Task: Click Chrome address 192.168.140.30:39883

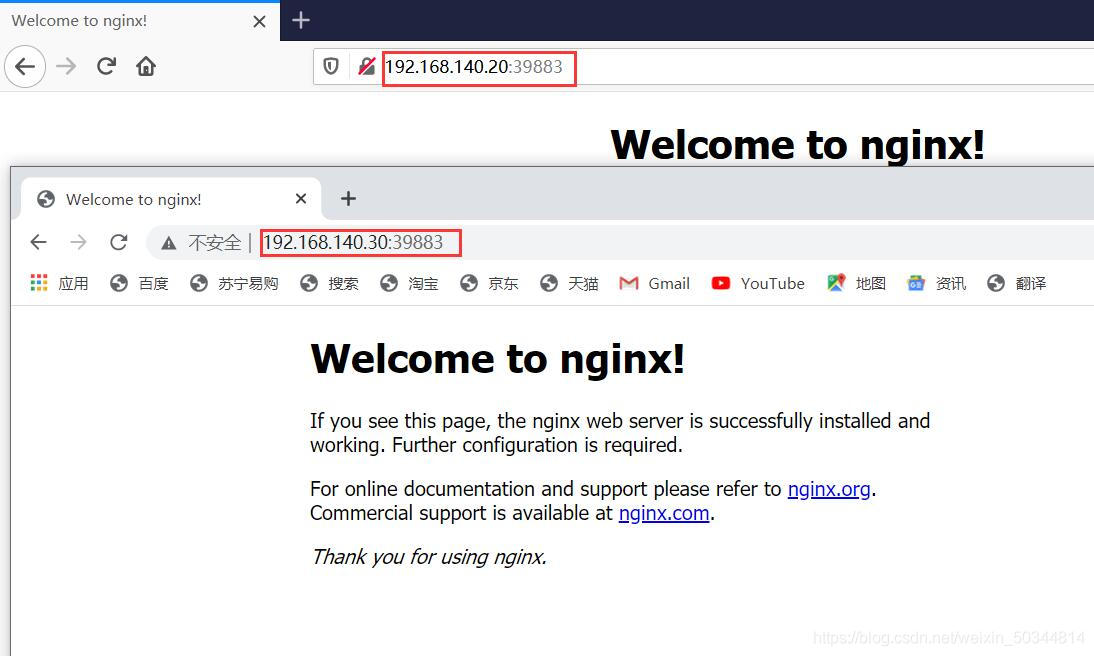Action: [x=353, y=242]
